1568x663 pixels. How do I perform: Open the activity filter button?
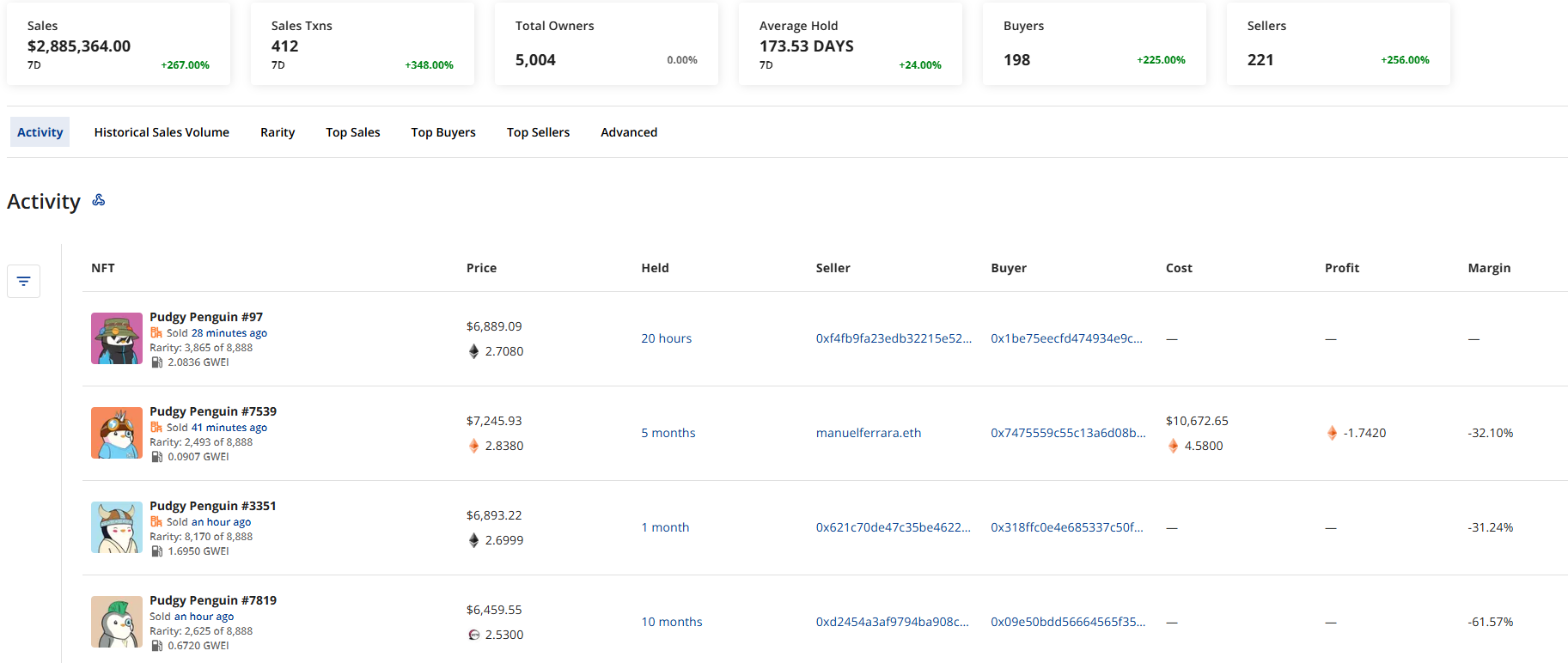23,281
